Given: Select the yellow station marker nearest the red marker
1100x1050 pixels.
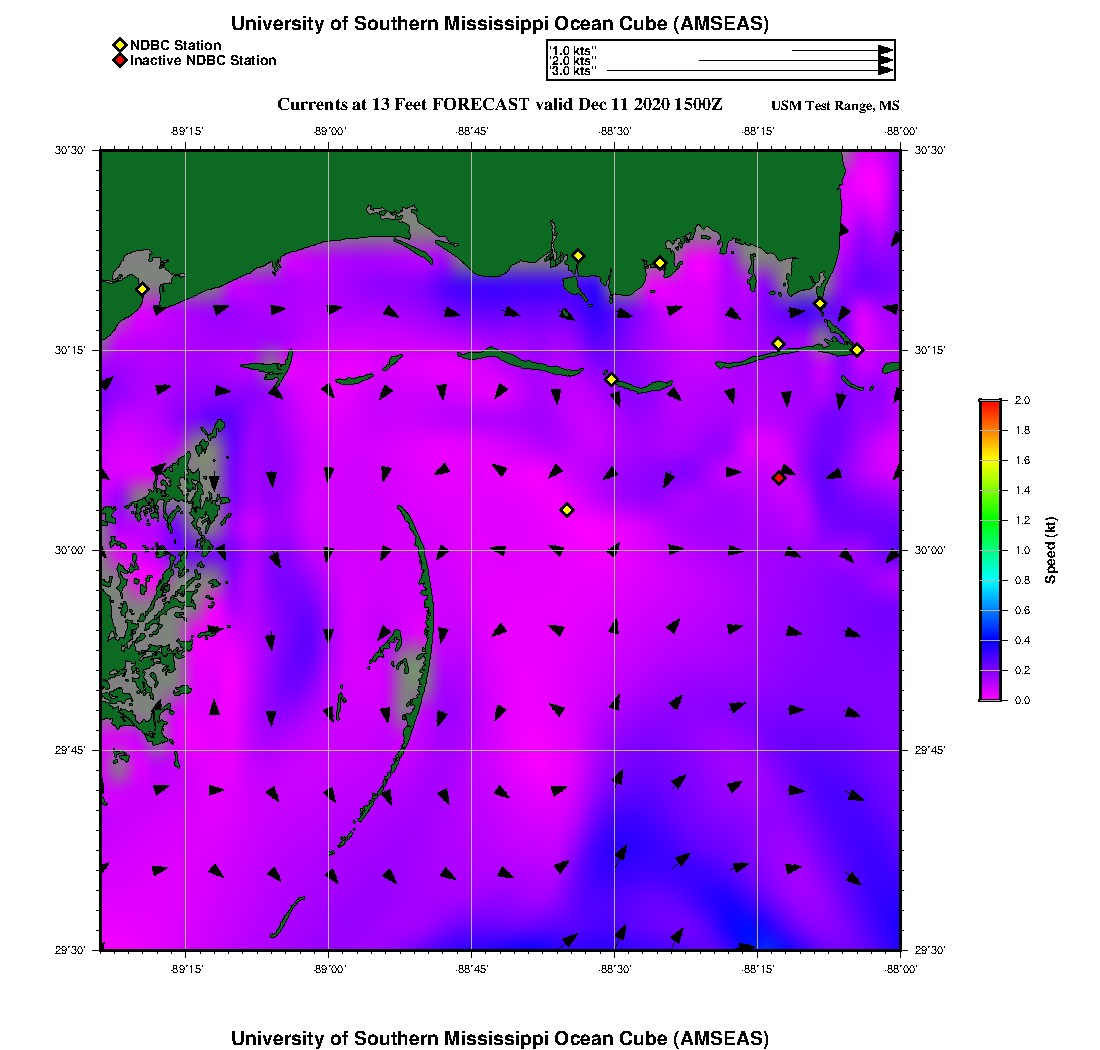Looking at the screenshot, I should (x=778, y=344).
